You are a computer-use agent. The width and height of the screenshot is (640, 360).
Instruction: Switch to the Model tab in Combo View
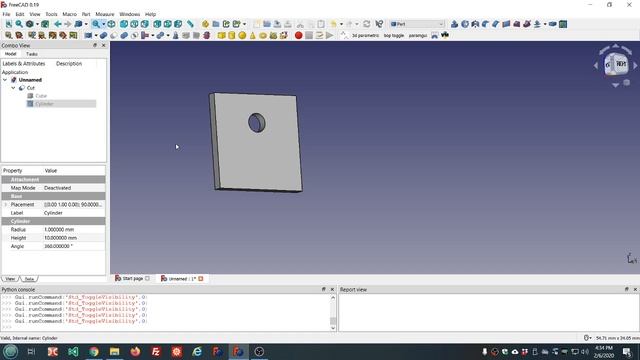click(11, 54)
